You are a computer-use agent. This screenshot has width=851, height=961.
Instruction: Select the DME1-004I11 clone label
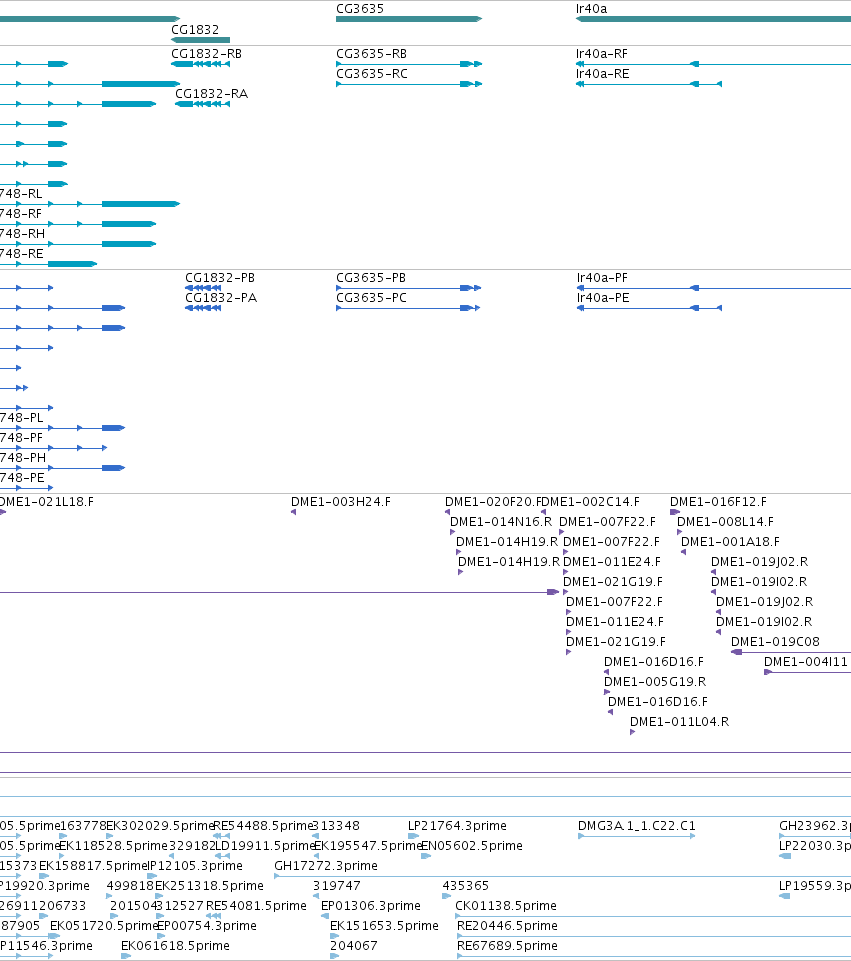pyautogui.click(x=806, y=662)
